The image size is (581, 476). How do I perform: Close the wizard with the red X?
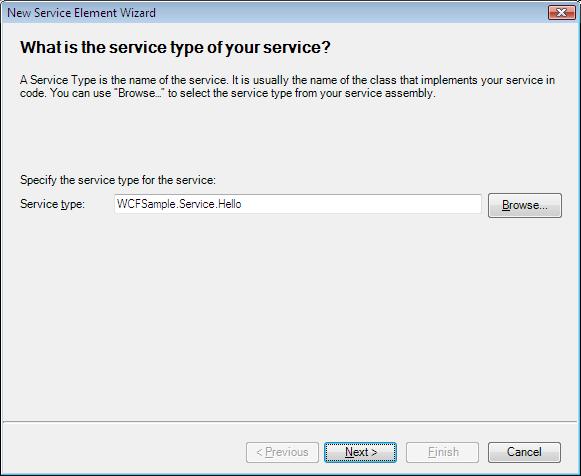click(x=561, y=12)
